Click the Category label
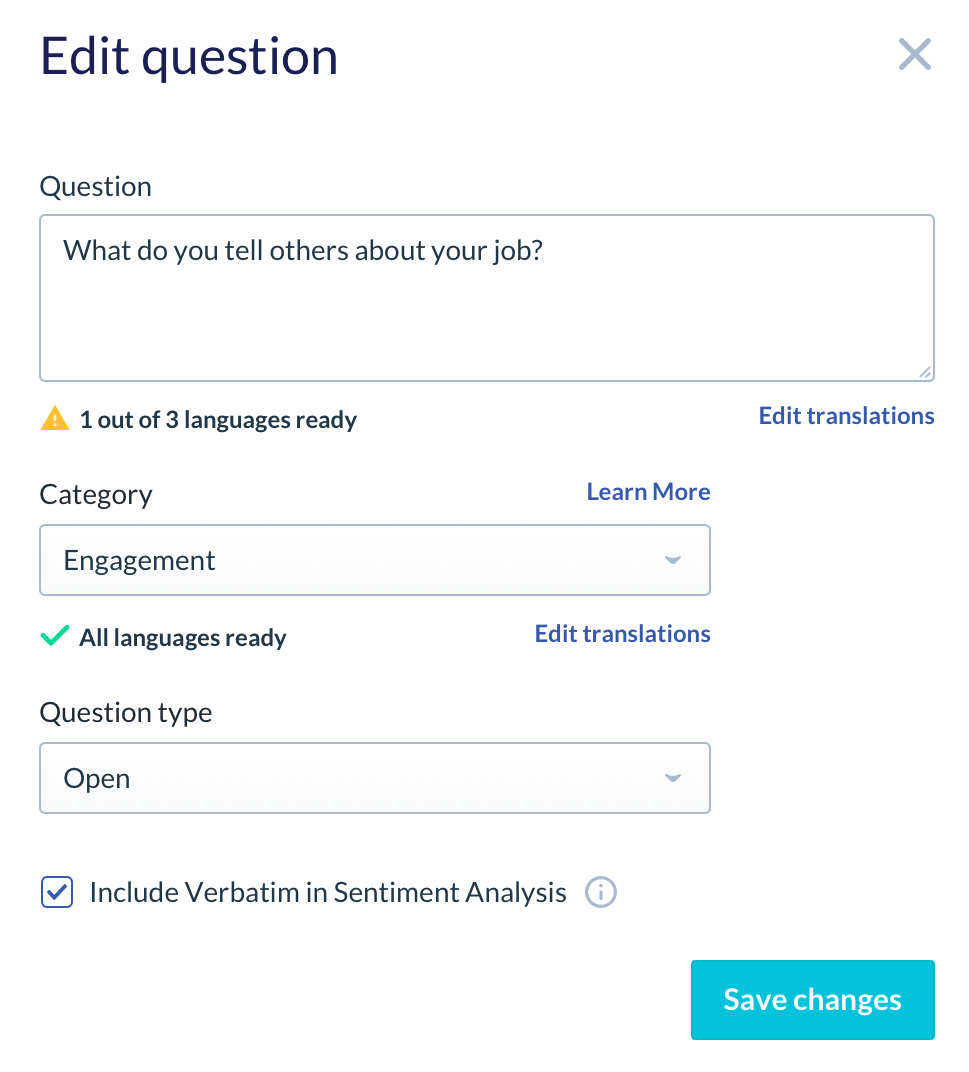Screen dimensions: 969x1072 (96, 495)
